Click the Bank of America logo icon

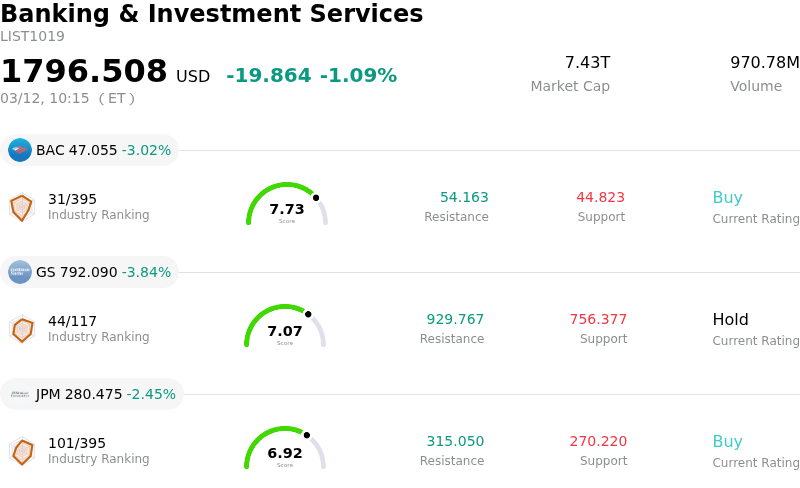tap(20, 150)
